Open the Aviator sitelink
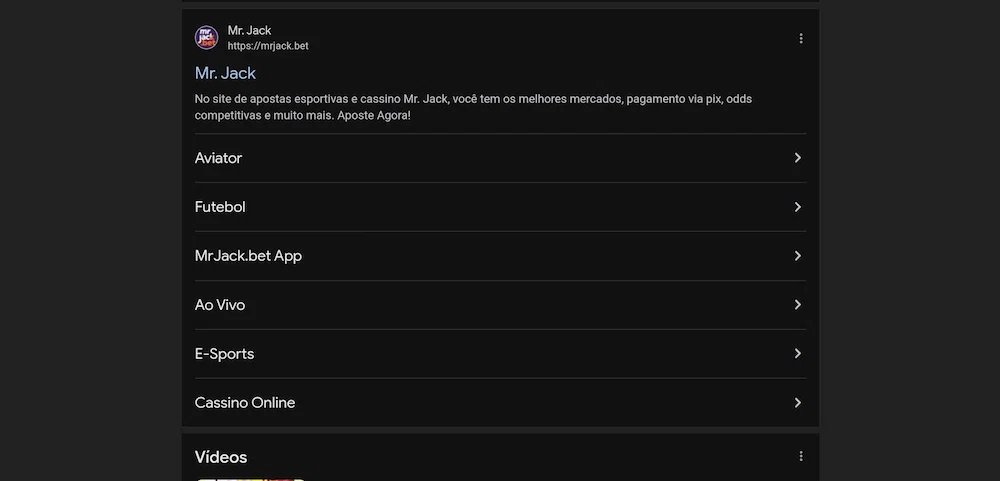1000x481 pixels. [x=500, y=158]
